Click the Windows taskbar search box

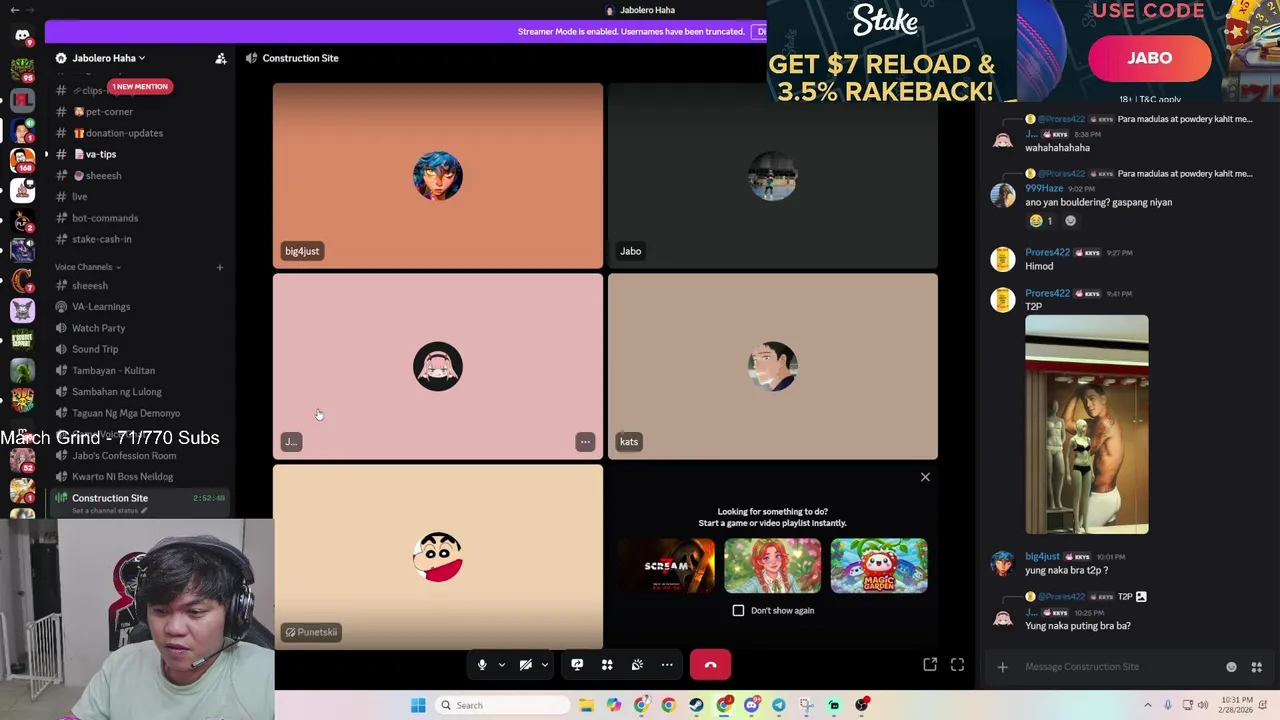[x=504, y=705]
